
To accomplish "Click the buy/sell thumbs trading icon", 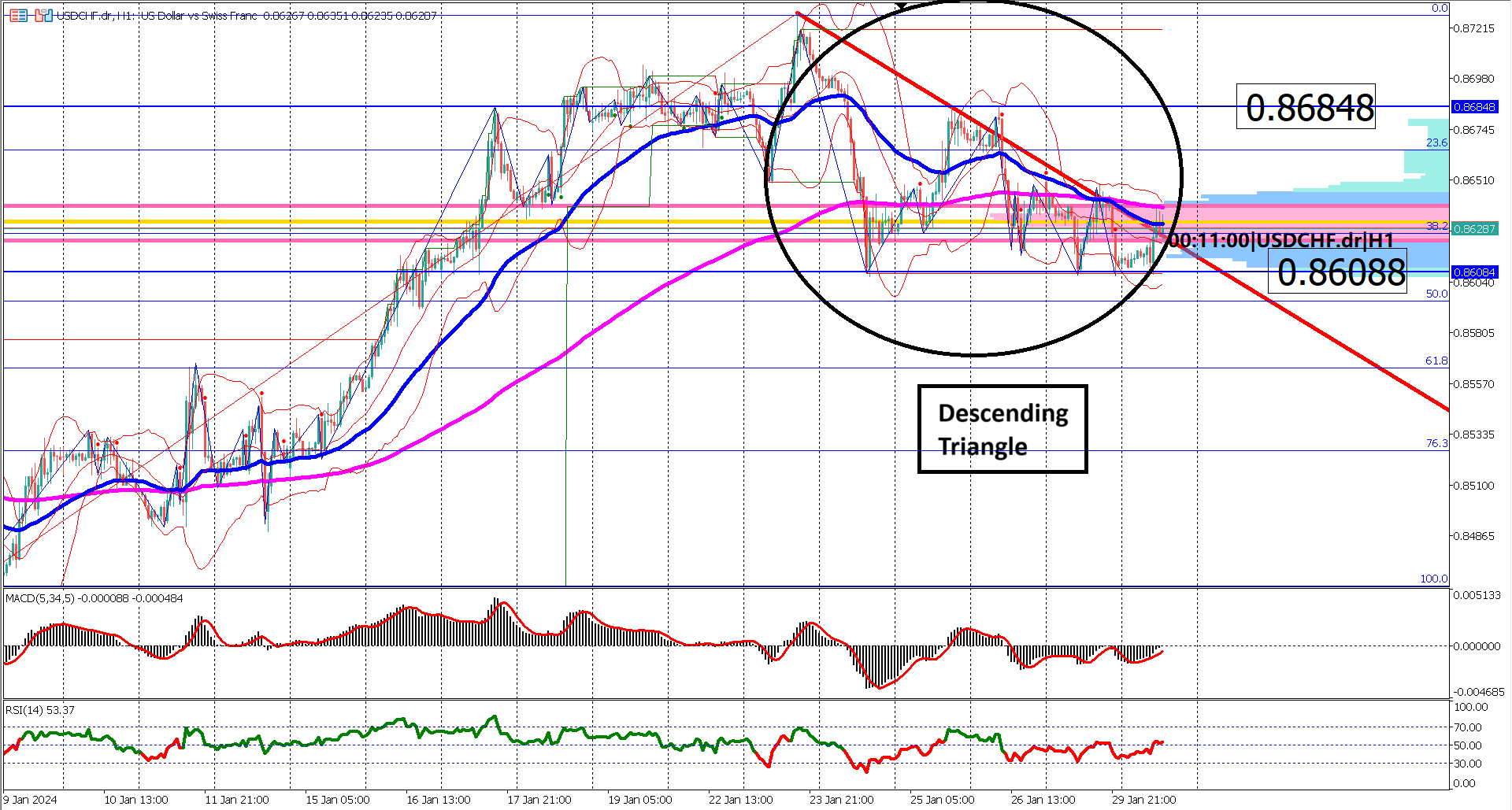I will coord(44,15).
